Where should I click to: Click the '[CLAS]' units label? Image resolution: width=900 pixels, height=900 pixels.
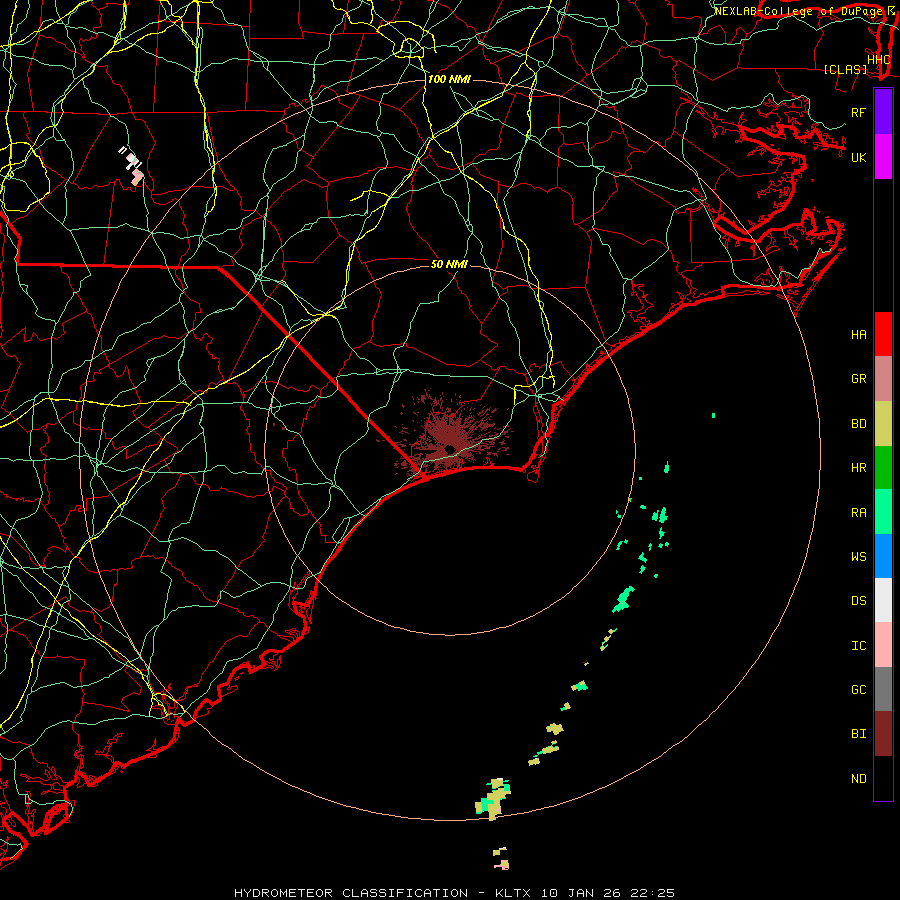[845, 69]
